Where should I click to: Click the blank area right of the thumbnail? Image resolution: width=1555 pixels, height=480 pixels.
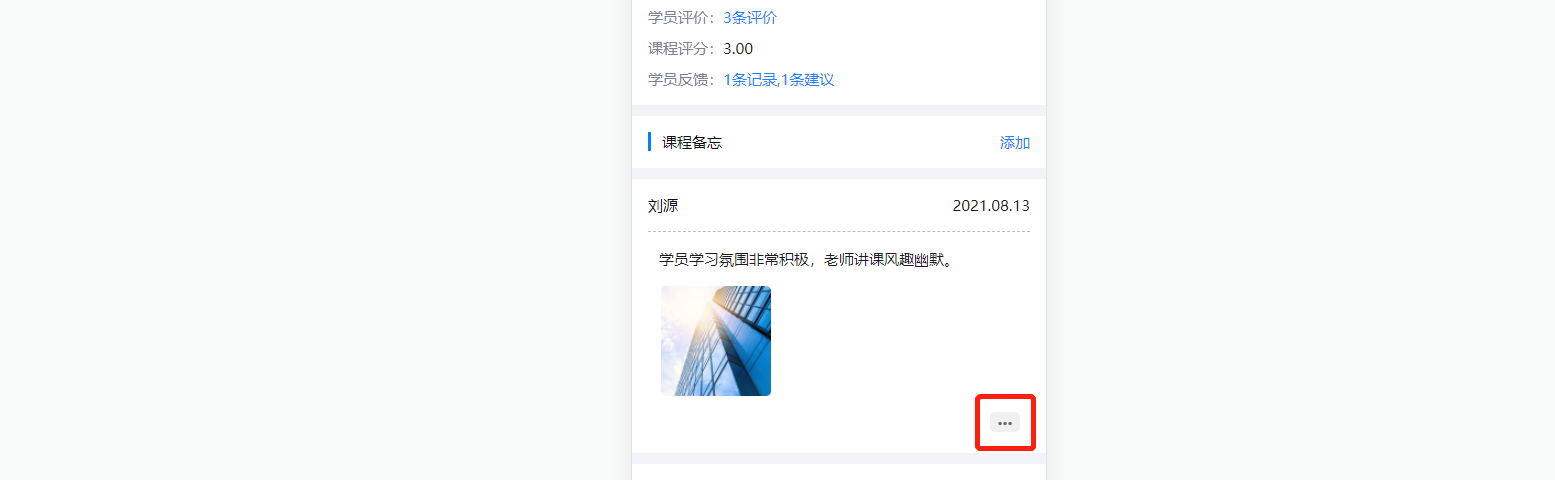coord(900,341)
